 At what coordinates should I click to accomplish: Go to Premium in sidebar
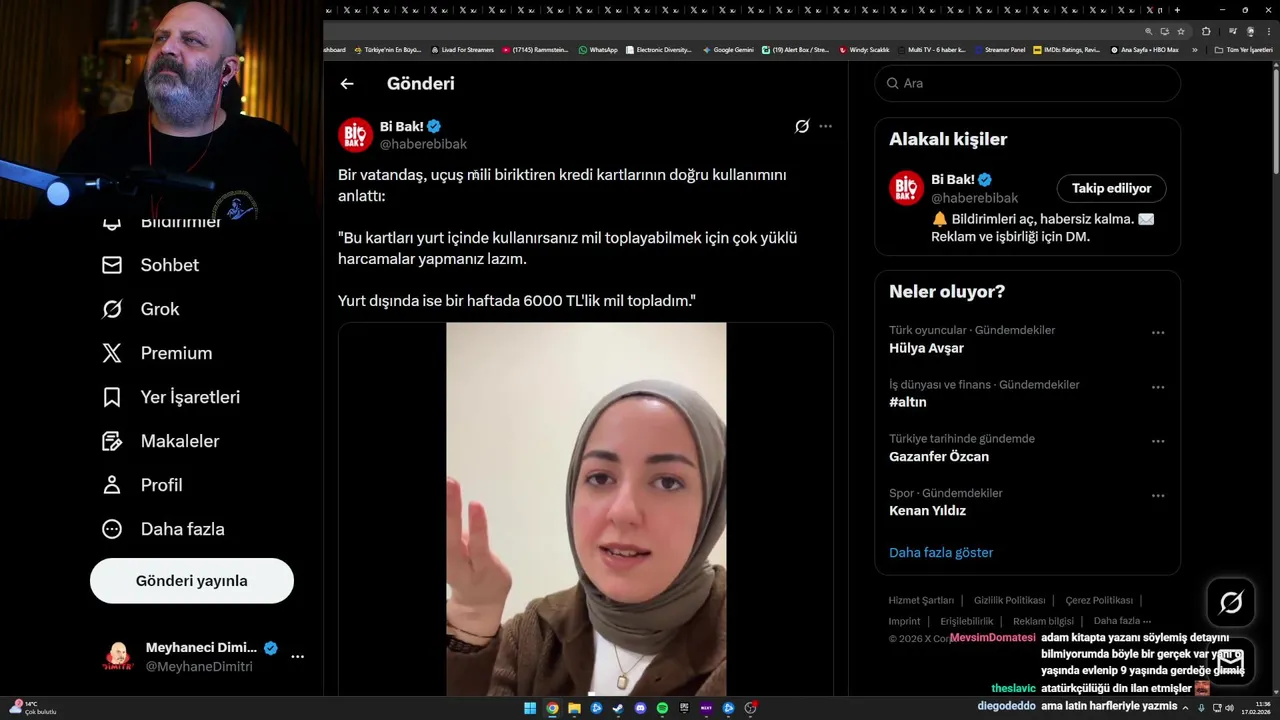157,353
